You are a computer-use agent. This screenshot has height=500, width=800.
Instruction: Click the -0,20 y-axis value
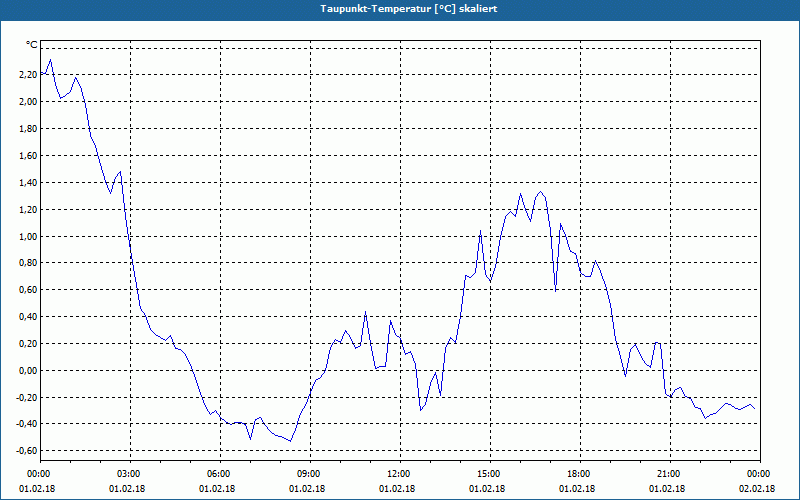[x=27, y=397]
